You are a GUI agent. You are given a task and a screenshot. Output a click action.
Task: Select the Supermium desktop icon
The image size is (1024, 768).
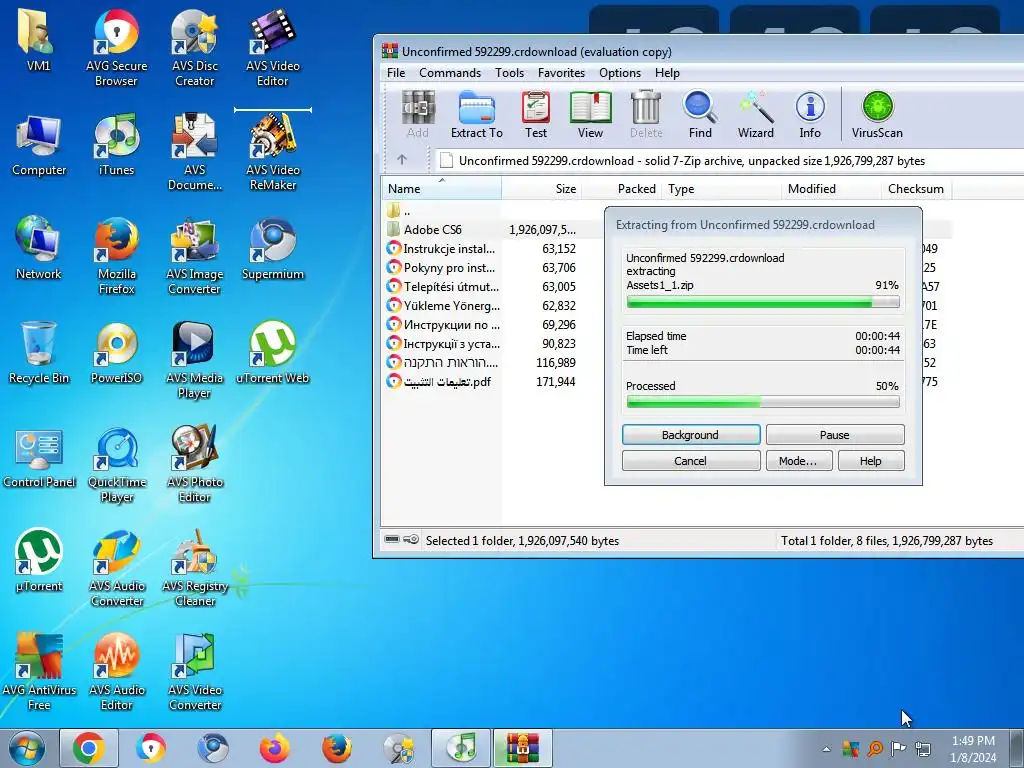coord(273,249)
